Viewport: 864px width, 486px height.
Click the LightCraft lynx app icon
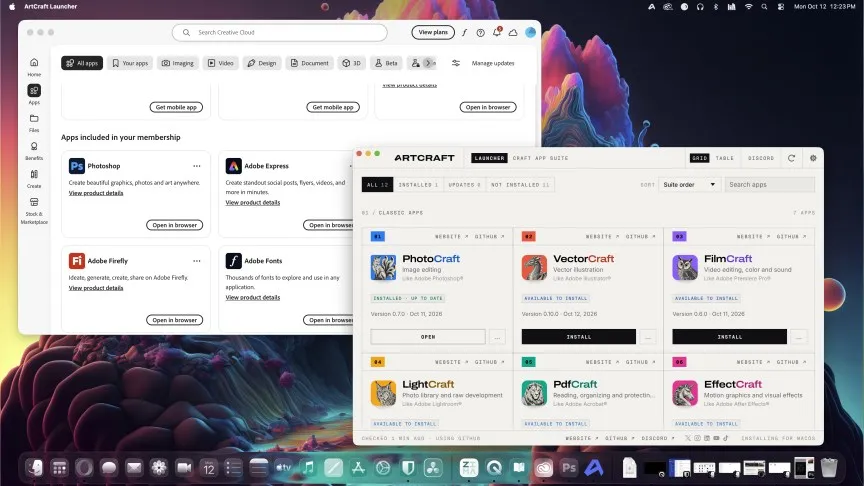click(383, 393)
